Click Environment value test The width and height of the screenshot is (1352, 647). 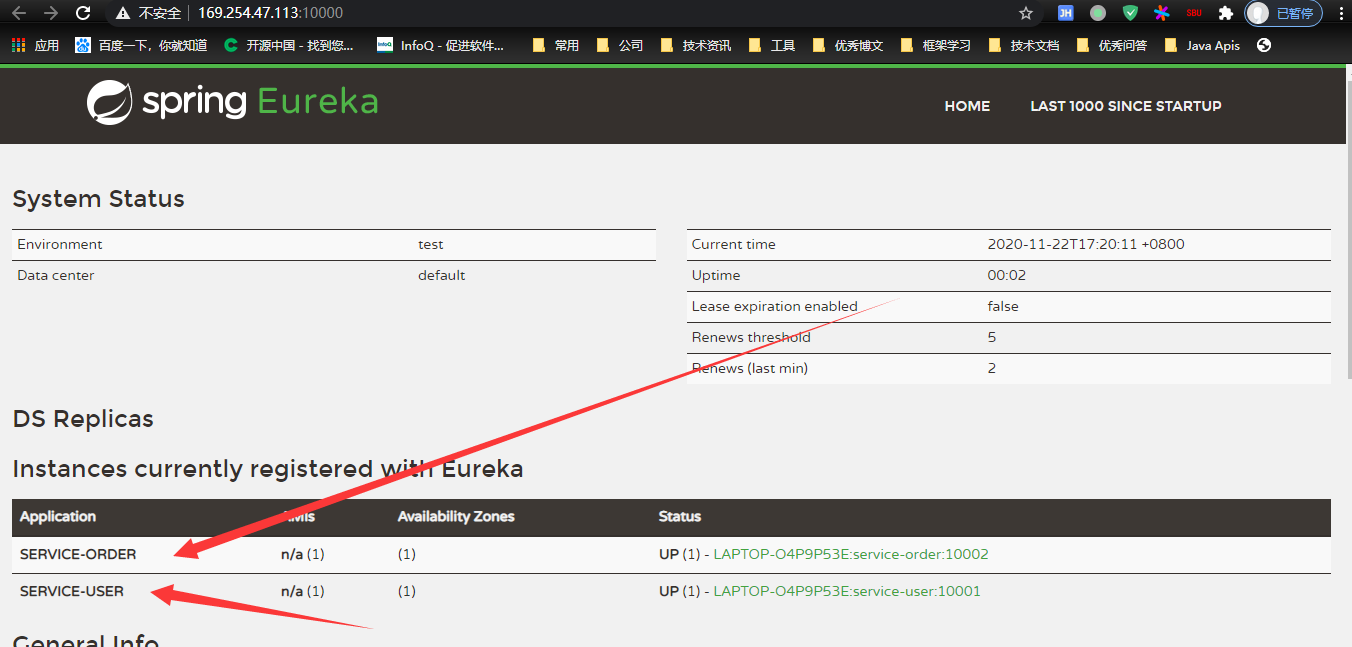coord(431,244)
